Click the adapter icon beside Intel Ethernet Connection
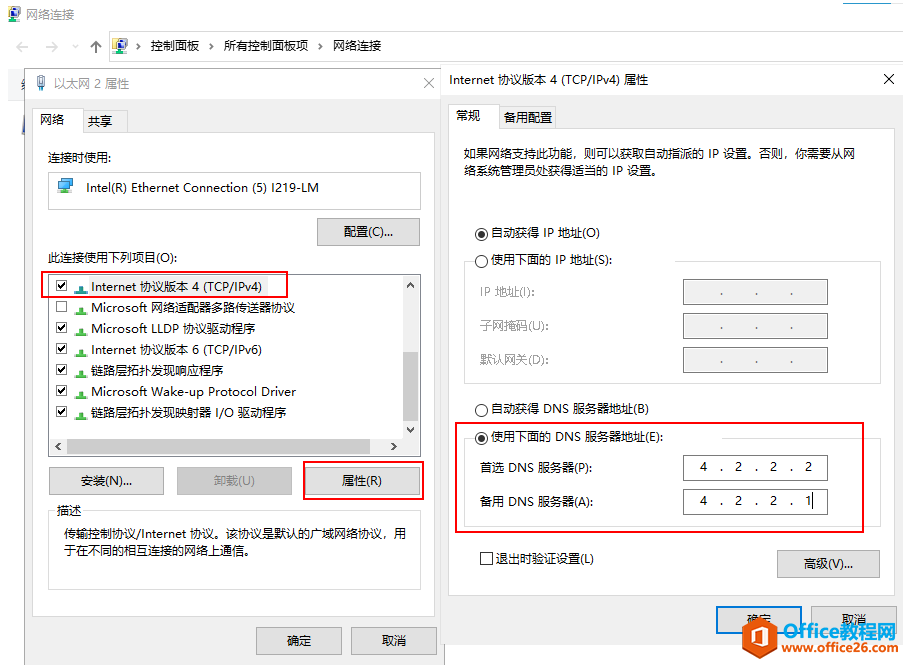Image resolution: width=905 pixels, height=665 pixels. pyautogui.click(x=63, y=184)
